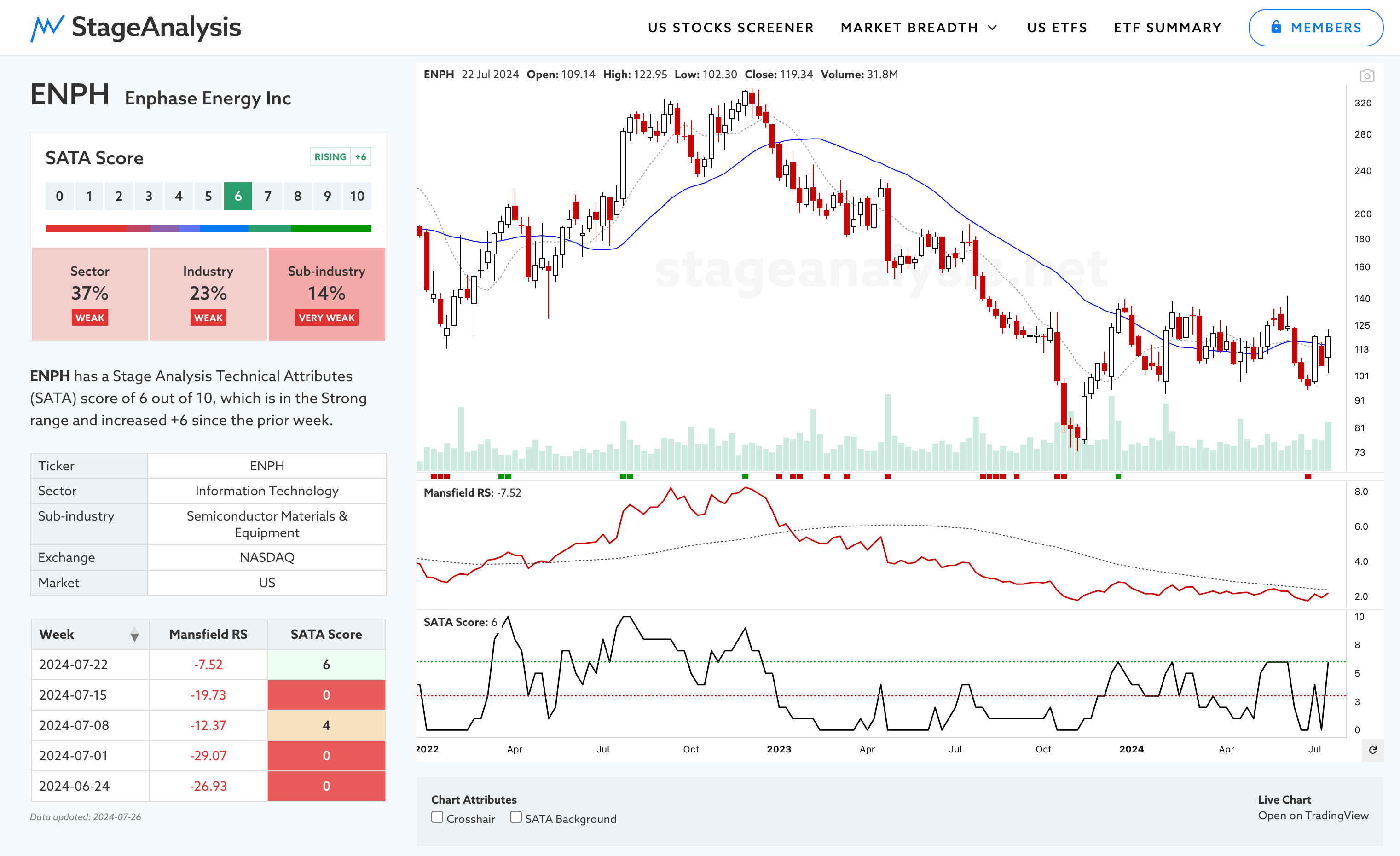Open the US Stocks Screener menu
This screenshot has width=1400, height=856.
[731, 27]
